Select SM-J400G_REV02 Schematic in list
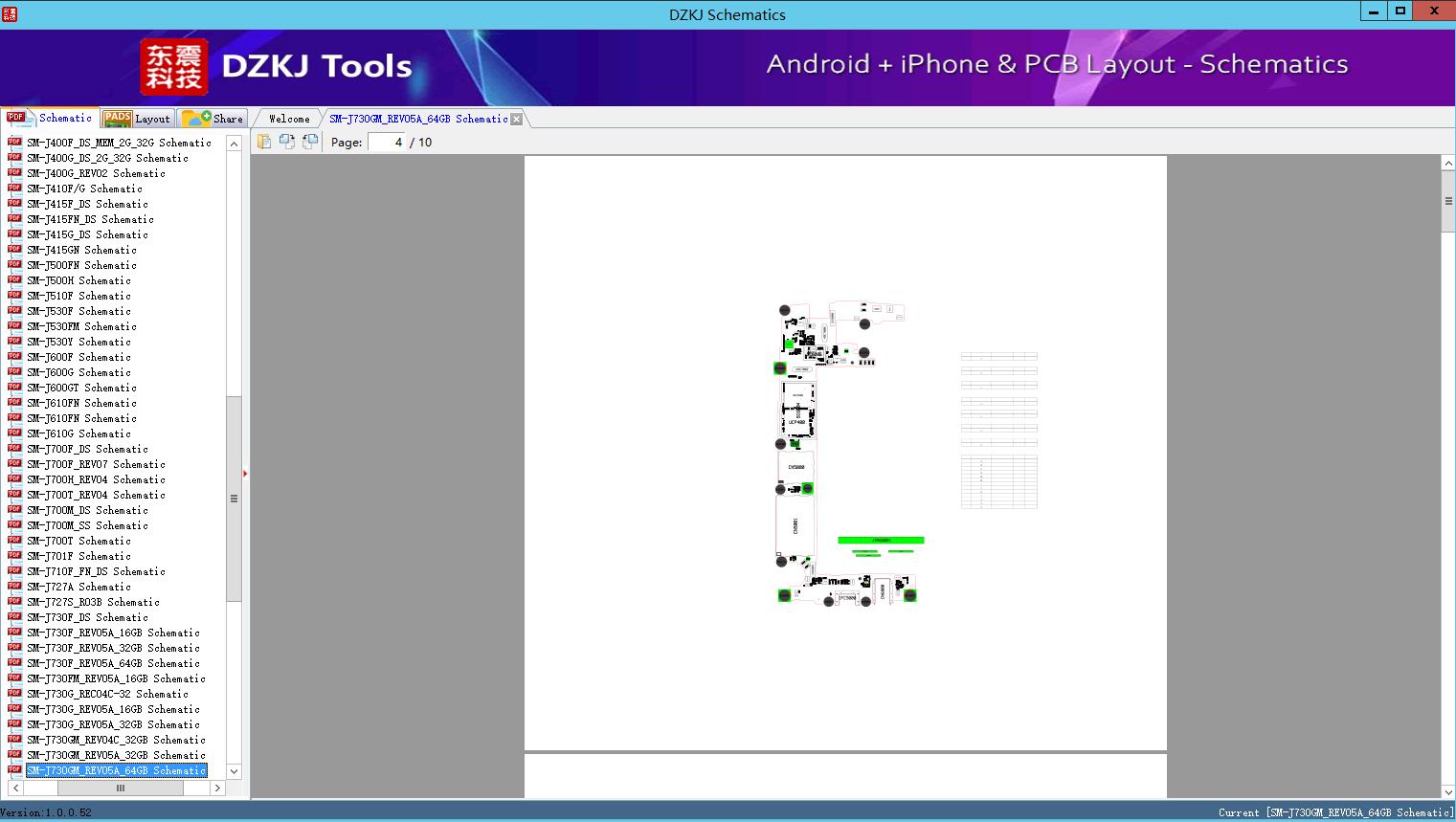Image resolution: width=1456 pixels, height=822 pixels. pos(96,173)
